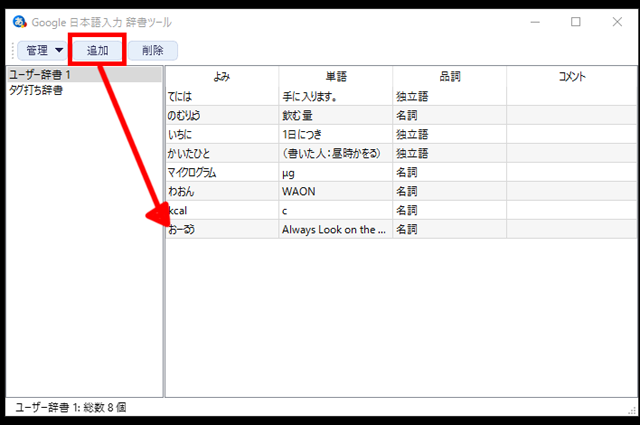The image size is (640, 425).
Task: Select the マイクログラム reading cell
Action: click(x=222, y=172)
